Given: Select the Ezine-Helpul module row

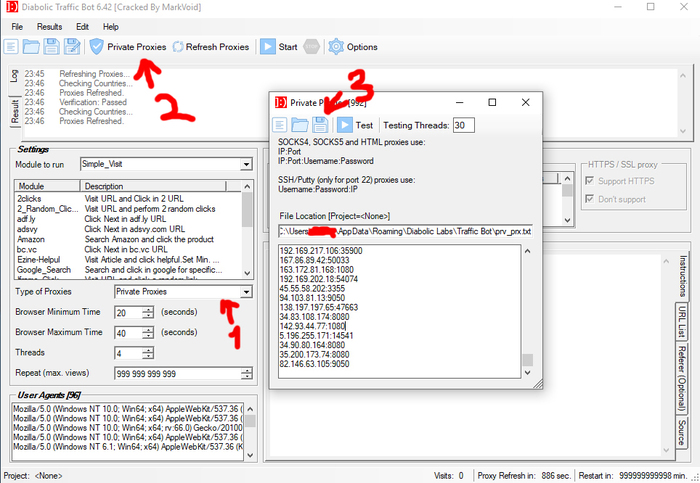Looking at the screenshot, I should (129, 259).
